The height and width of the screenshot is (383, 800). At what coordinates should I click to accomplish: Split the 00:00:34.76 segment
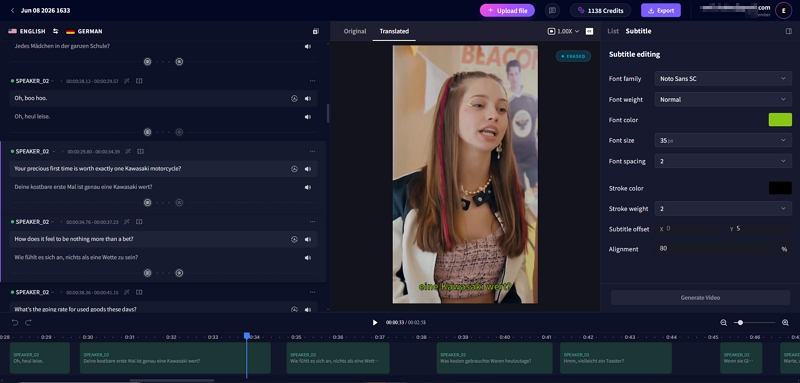(x=139, y=222)
